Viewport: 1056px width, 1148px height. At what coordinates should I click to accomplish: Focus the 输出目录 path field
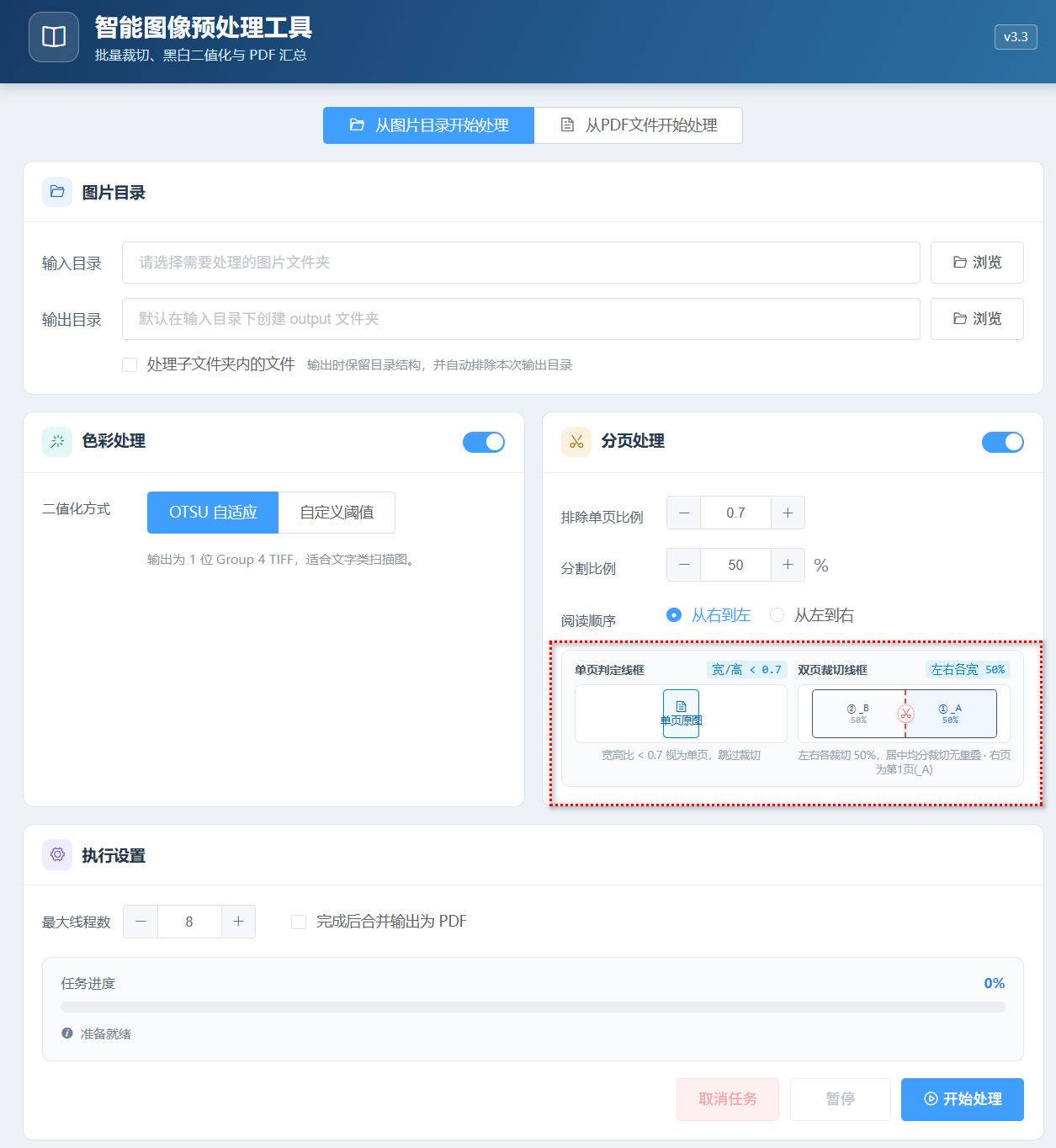tap(521, 319)
